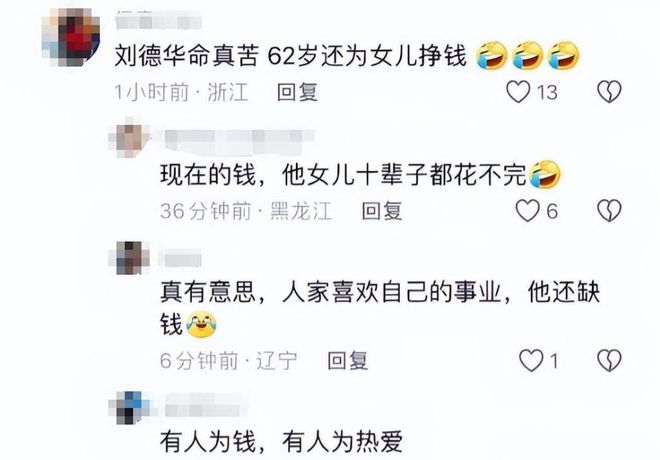Open avatar of the 辽宁 commenter
The width and height of the screenshot is (660, 460).
pos(129,258)
